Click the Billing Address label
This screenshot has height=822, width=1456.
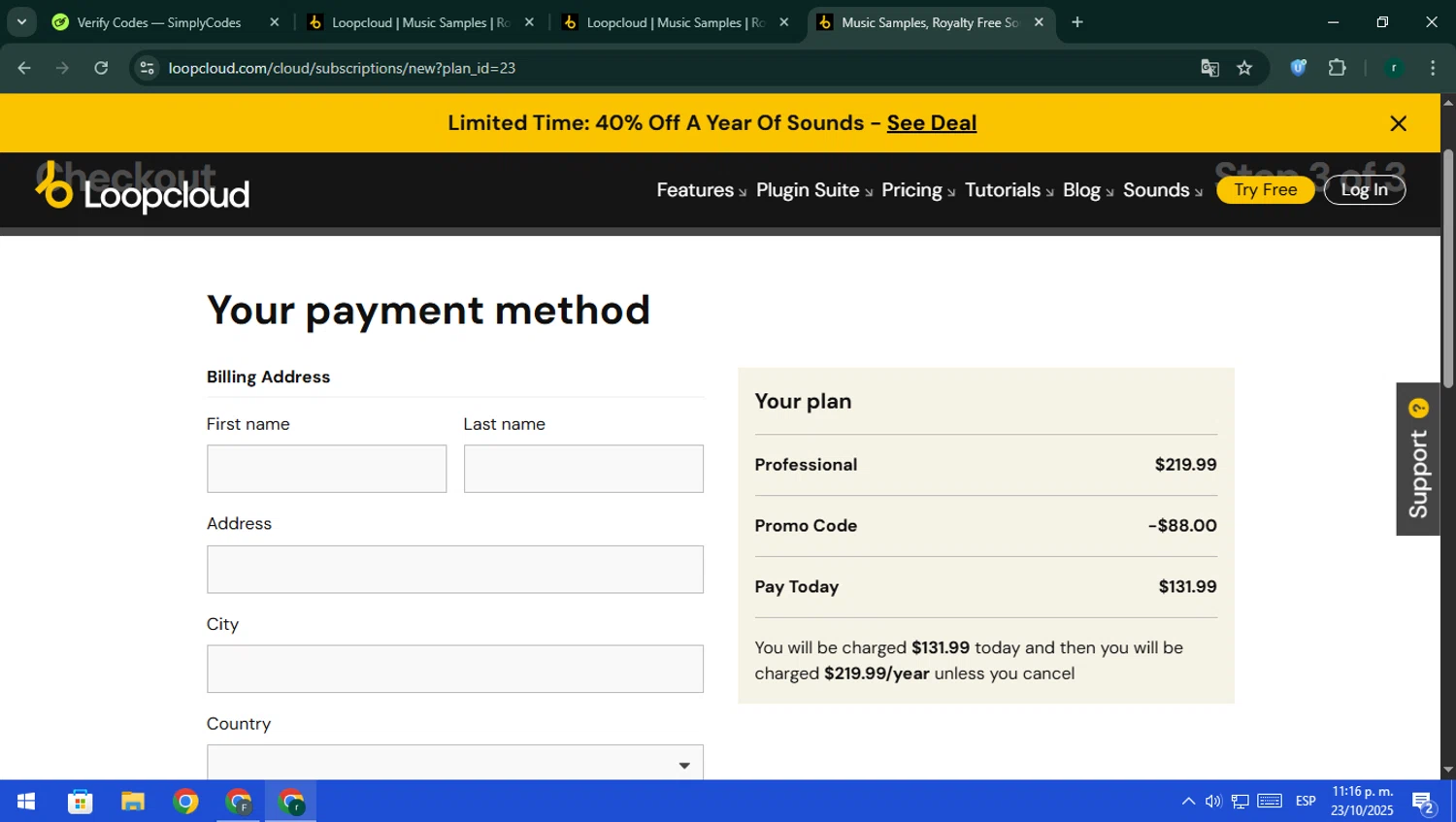(268, 377)
